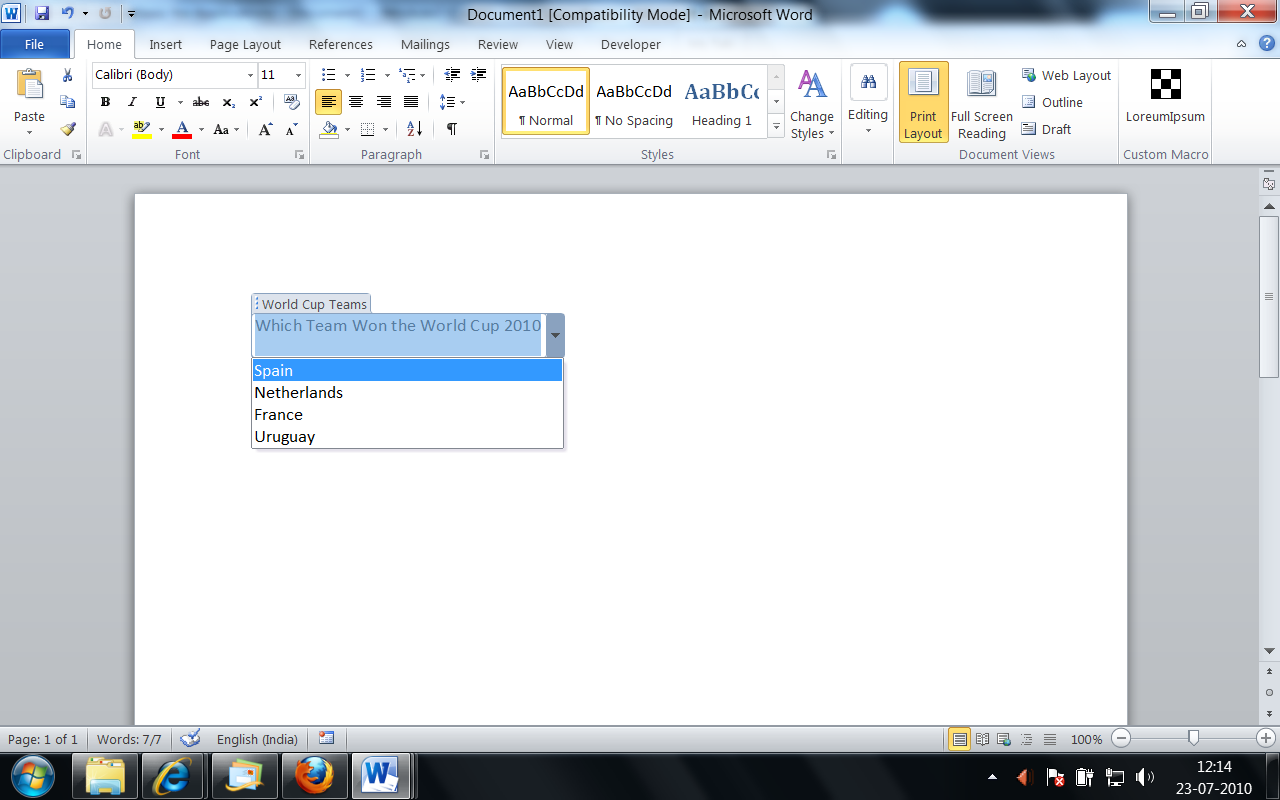Apply strikethrough formatting
Viewport: 1280px width, 800px height.
coord(201,101)
